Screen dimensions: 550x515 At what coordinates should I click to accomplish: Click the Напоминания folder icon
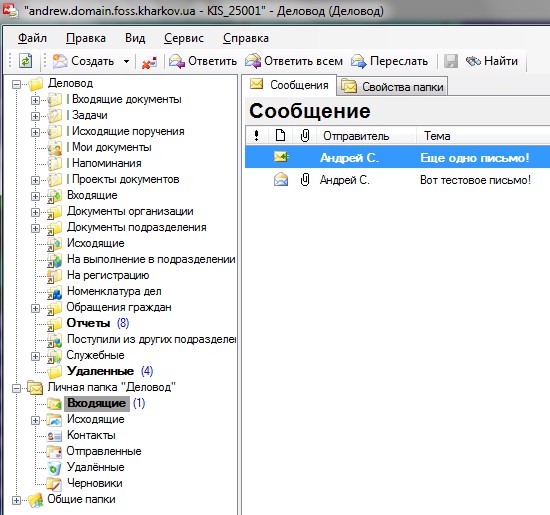[55, 164]
